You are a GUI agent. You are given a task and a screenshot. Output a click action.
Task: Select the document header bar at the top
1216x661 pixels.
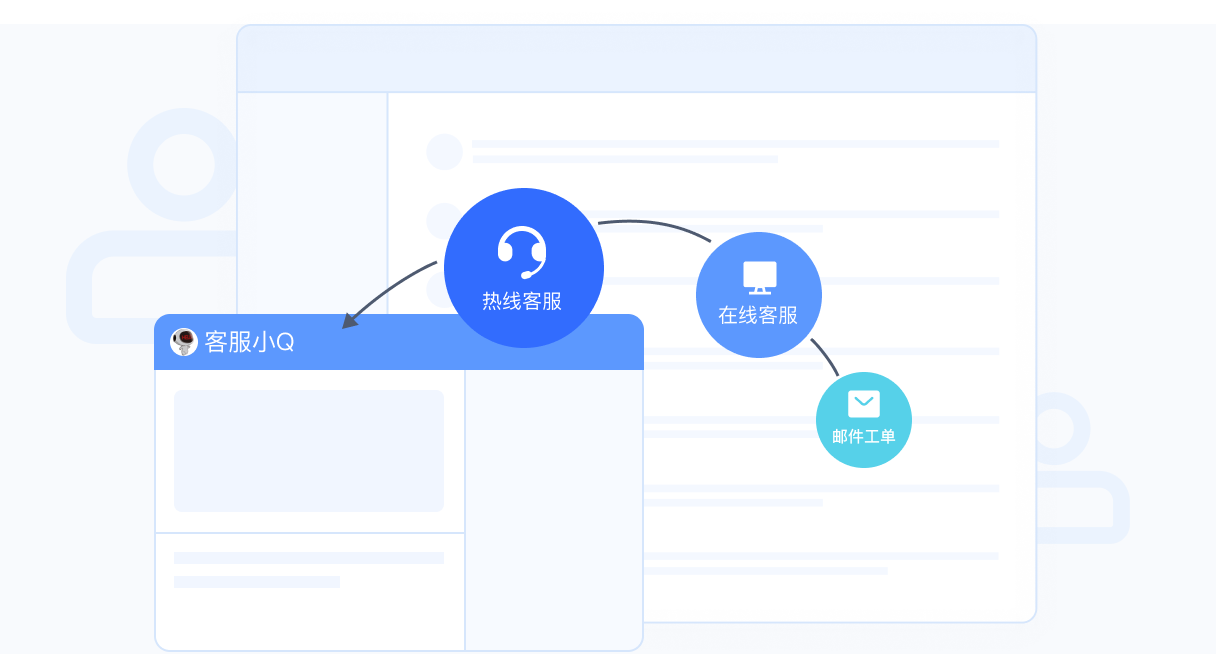pyautogui.click(x=636, y=58)
